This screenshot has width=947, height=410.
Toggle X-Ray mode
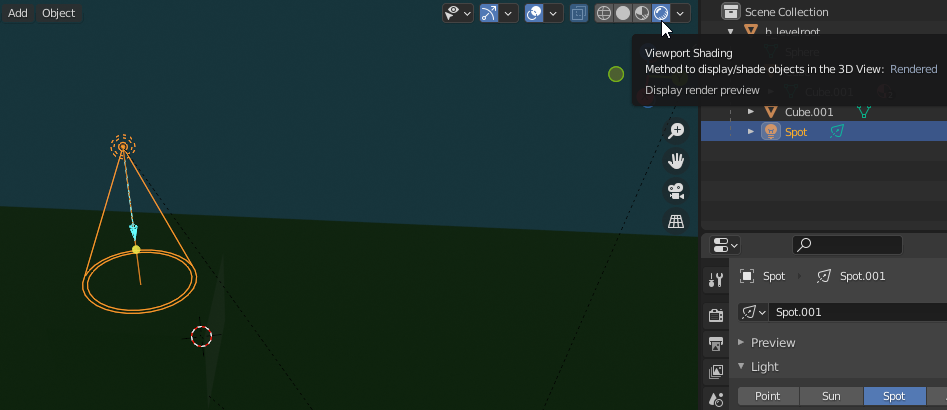pos(579,13)
